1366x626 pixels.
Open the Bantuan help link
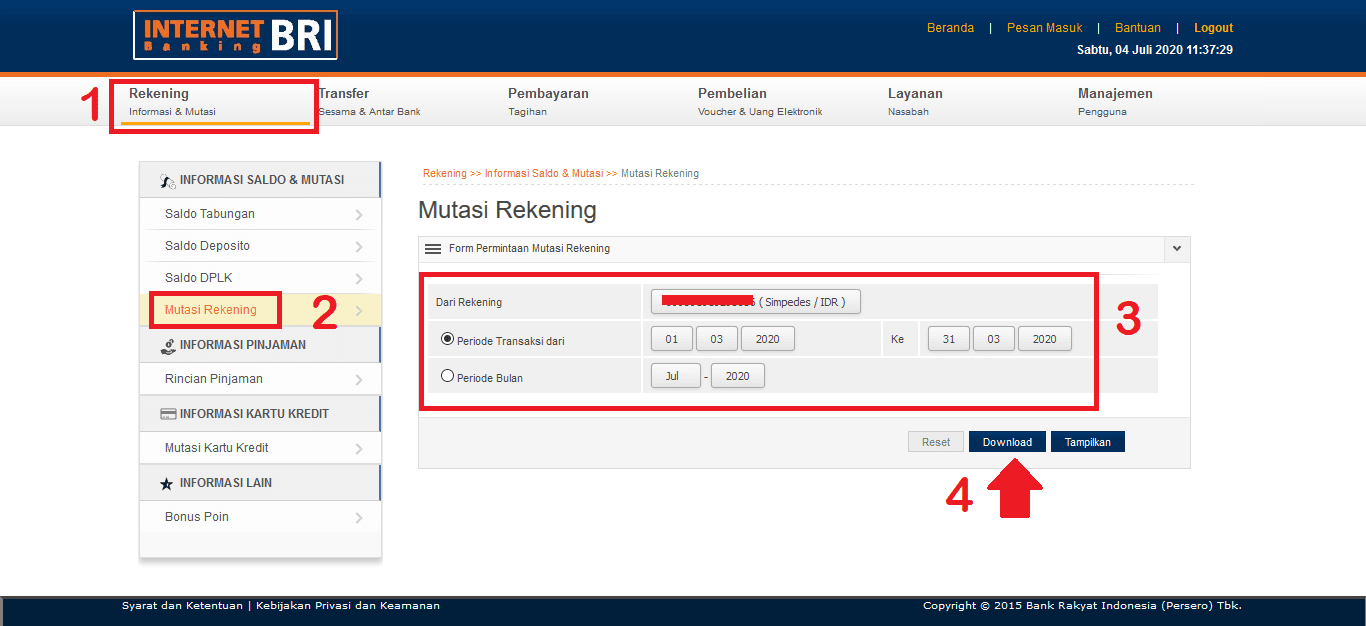pyautogui.click(x=1138, y=28)
